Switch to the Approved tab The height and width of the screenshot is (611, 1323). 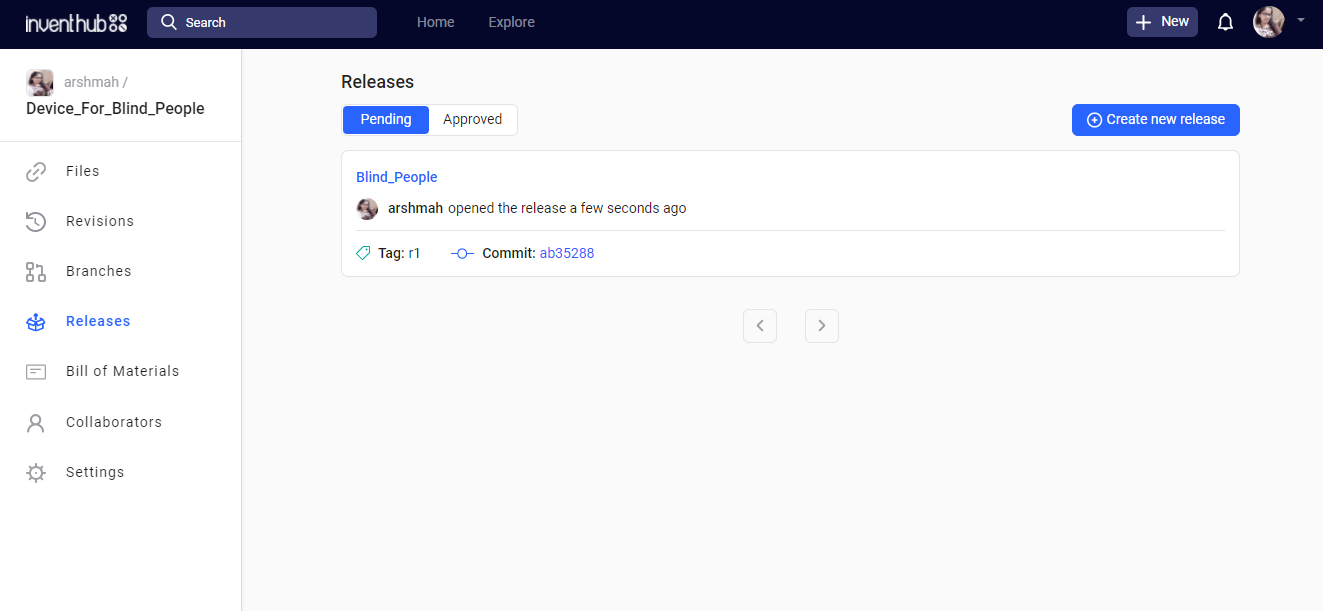473,119
